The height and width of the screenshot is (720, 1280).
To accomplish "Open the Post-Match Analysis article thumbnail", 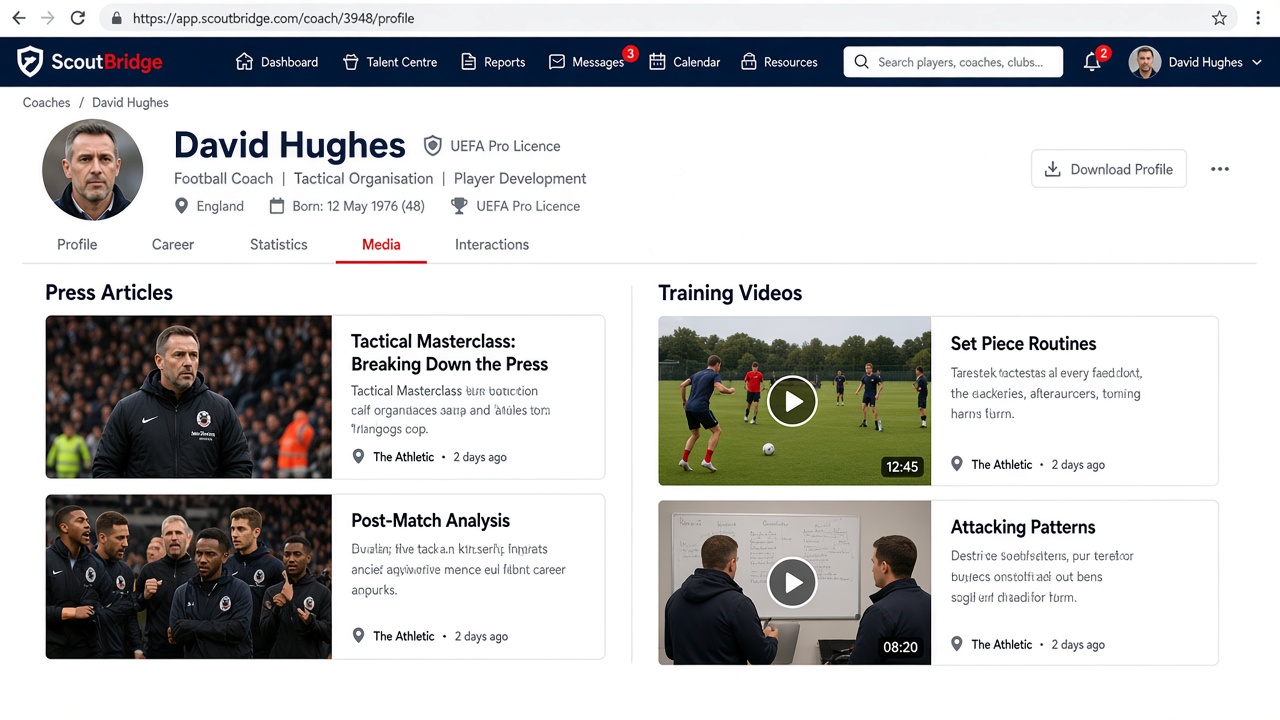I will pos(189,577).
